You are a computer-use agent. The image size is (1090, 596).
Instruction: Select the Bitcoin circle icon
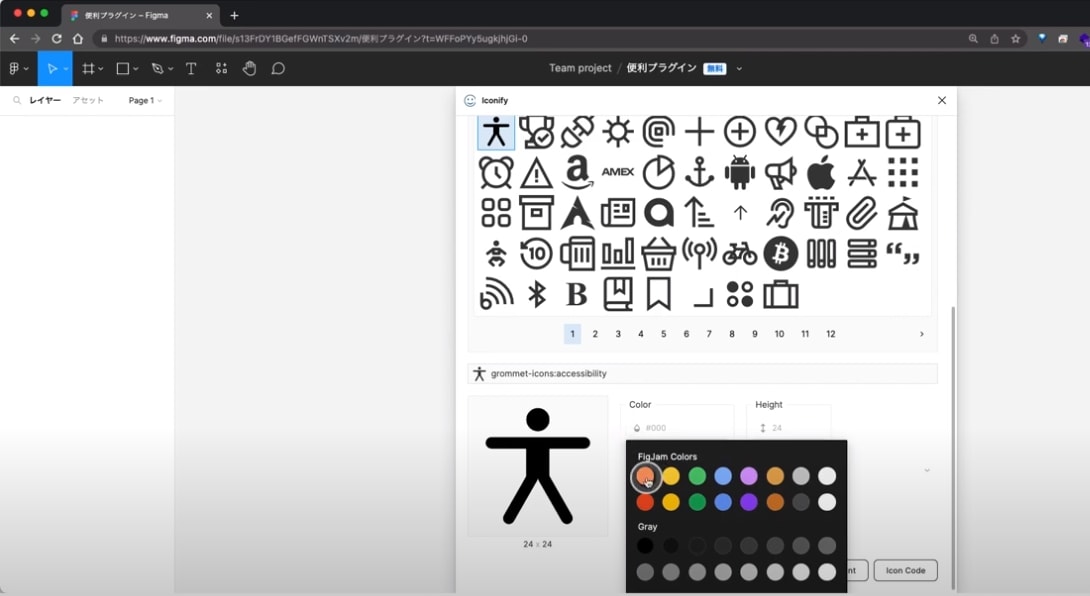pos(781,254)
